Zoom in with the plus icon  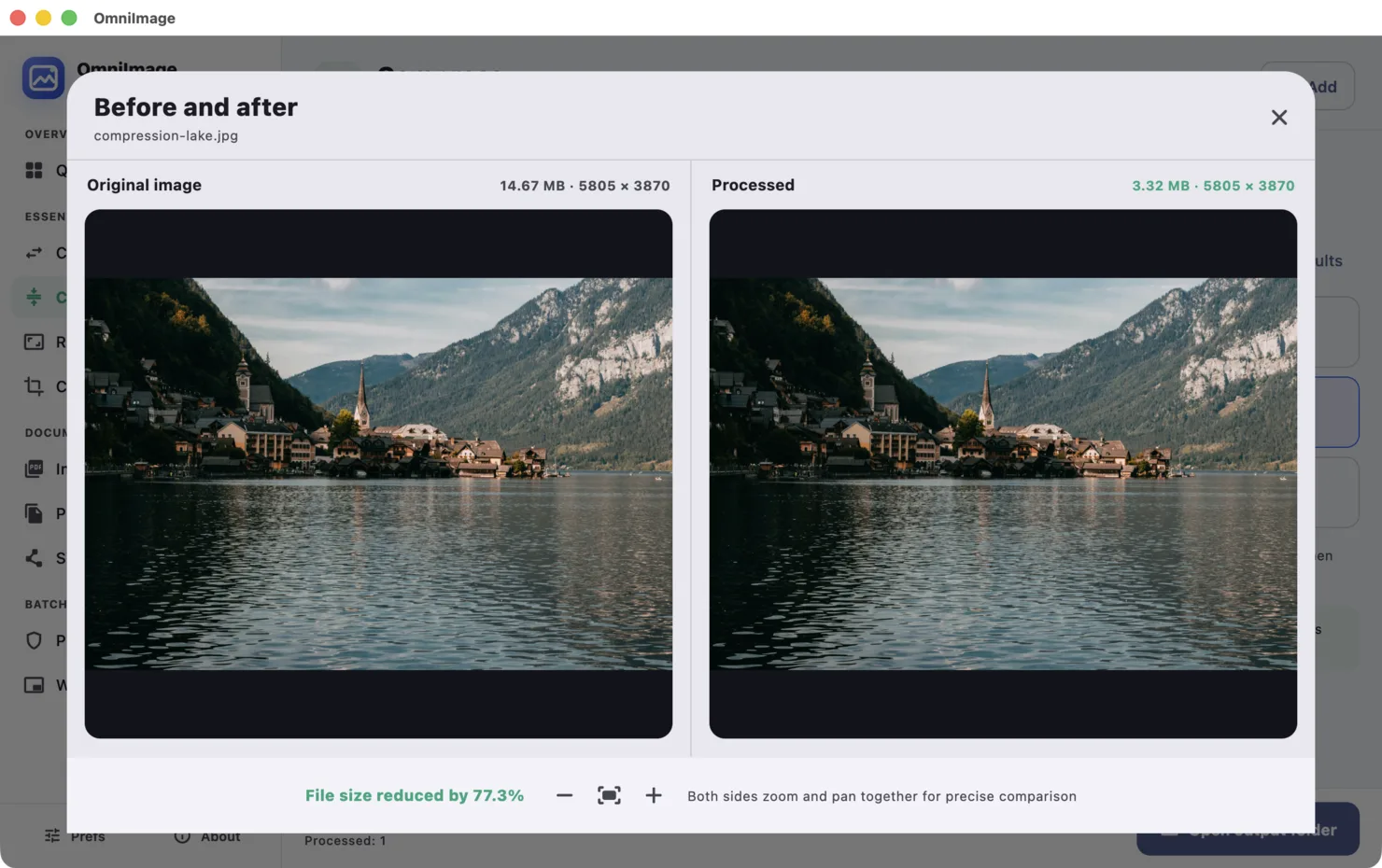pyautogui.click(x=654, y=795)
